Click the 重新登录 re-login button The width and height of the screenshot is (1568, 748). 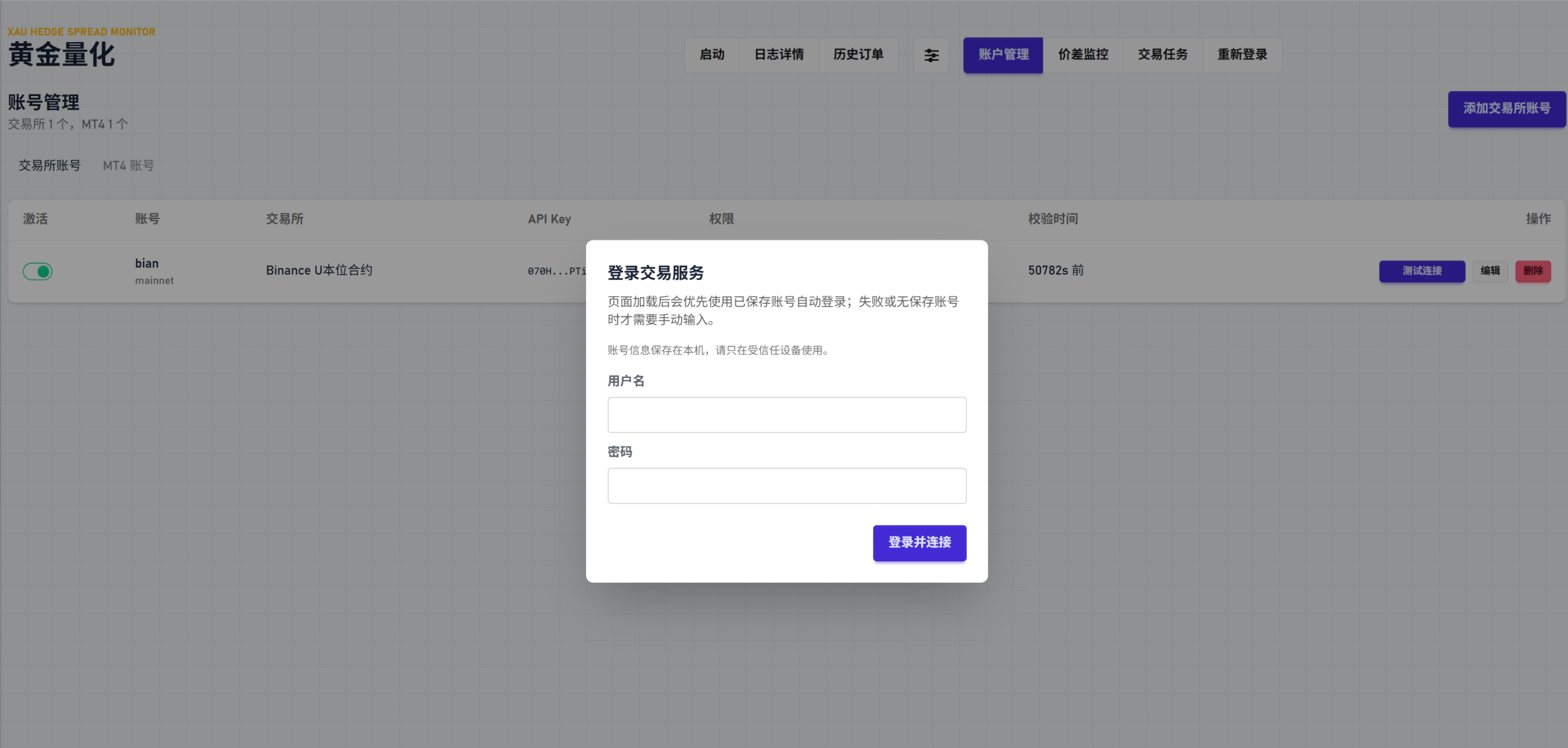coord(1242,56)
